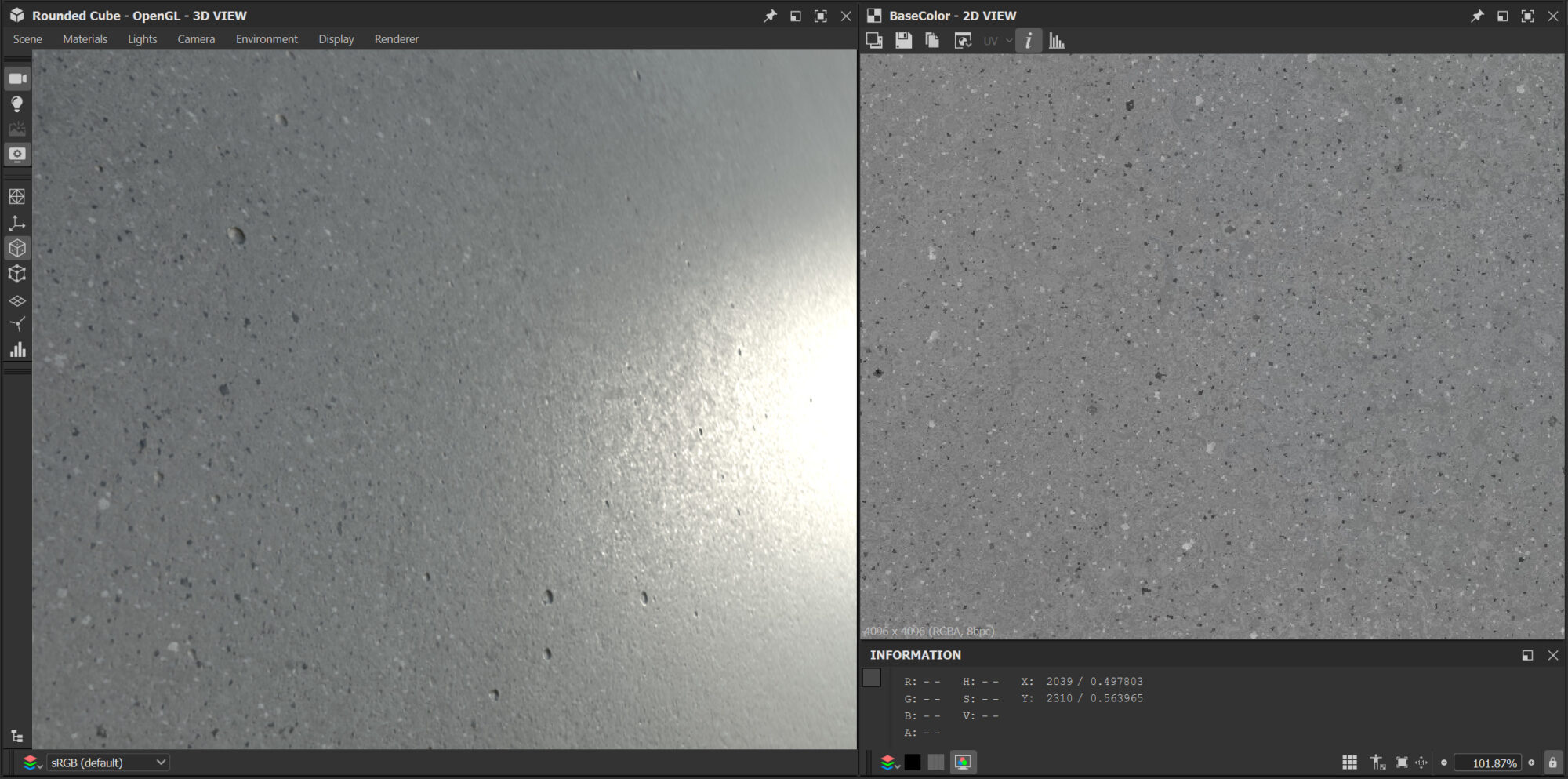
Task: Open the Environment menu
Action: 267,38
